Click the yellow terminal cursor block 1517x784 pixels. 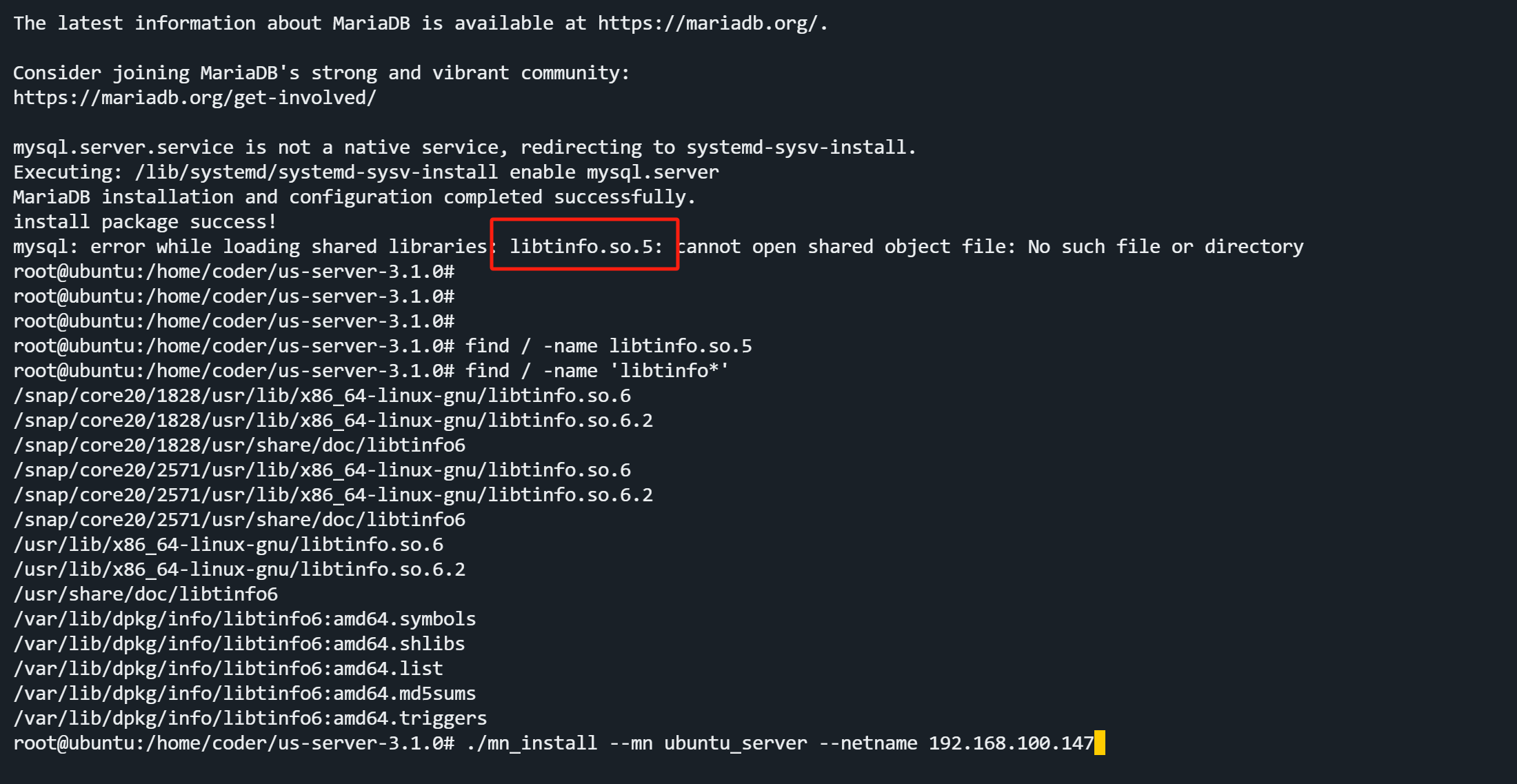pyautogui.click(x=1099, y=743)
